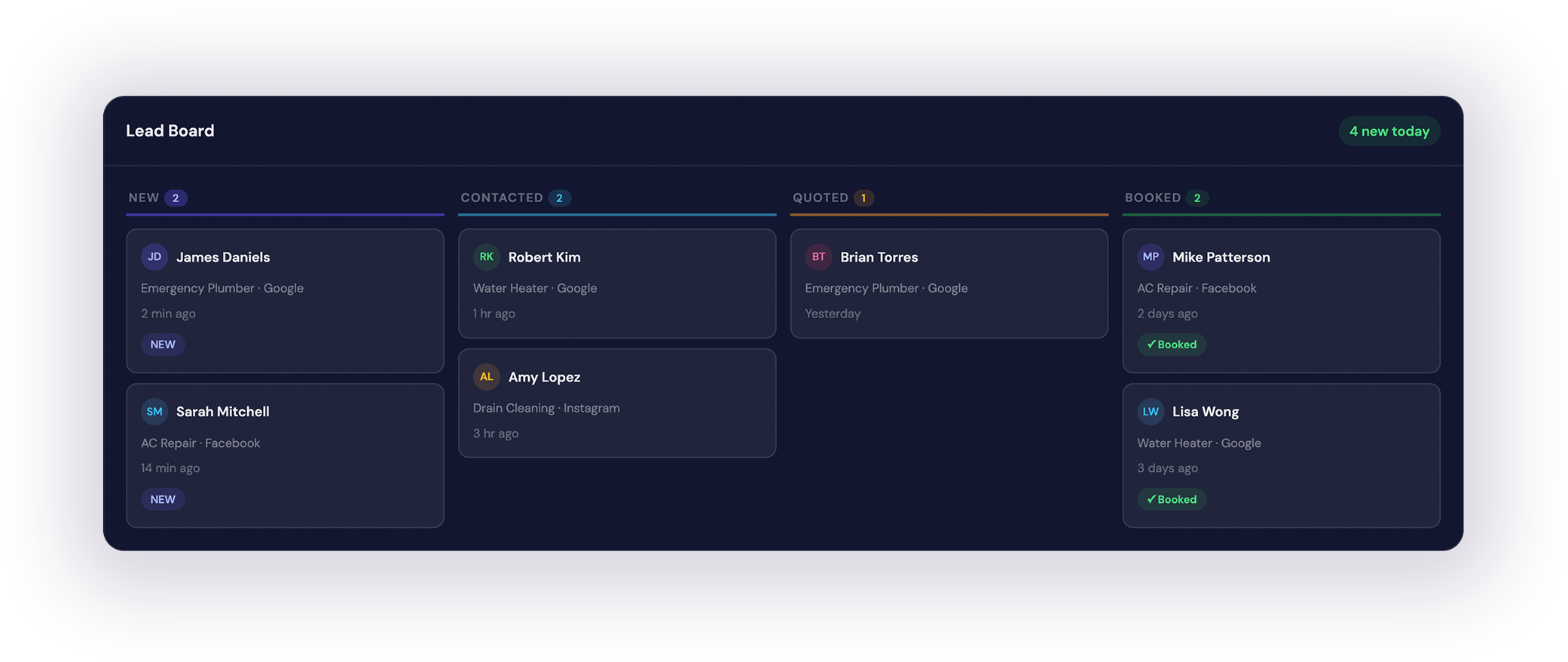This screenshot has width=1568, height=662.
Task: Click the Quoted count badge showing 1
Action: tap(863, 198)
